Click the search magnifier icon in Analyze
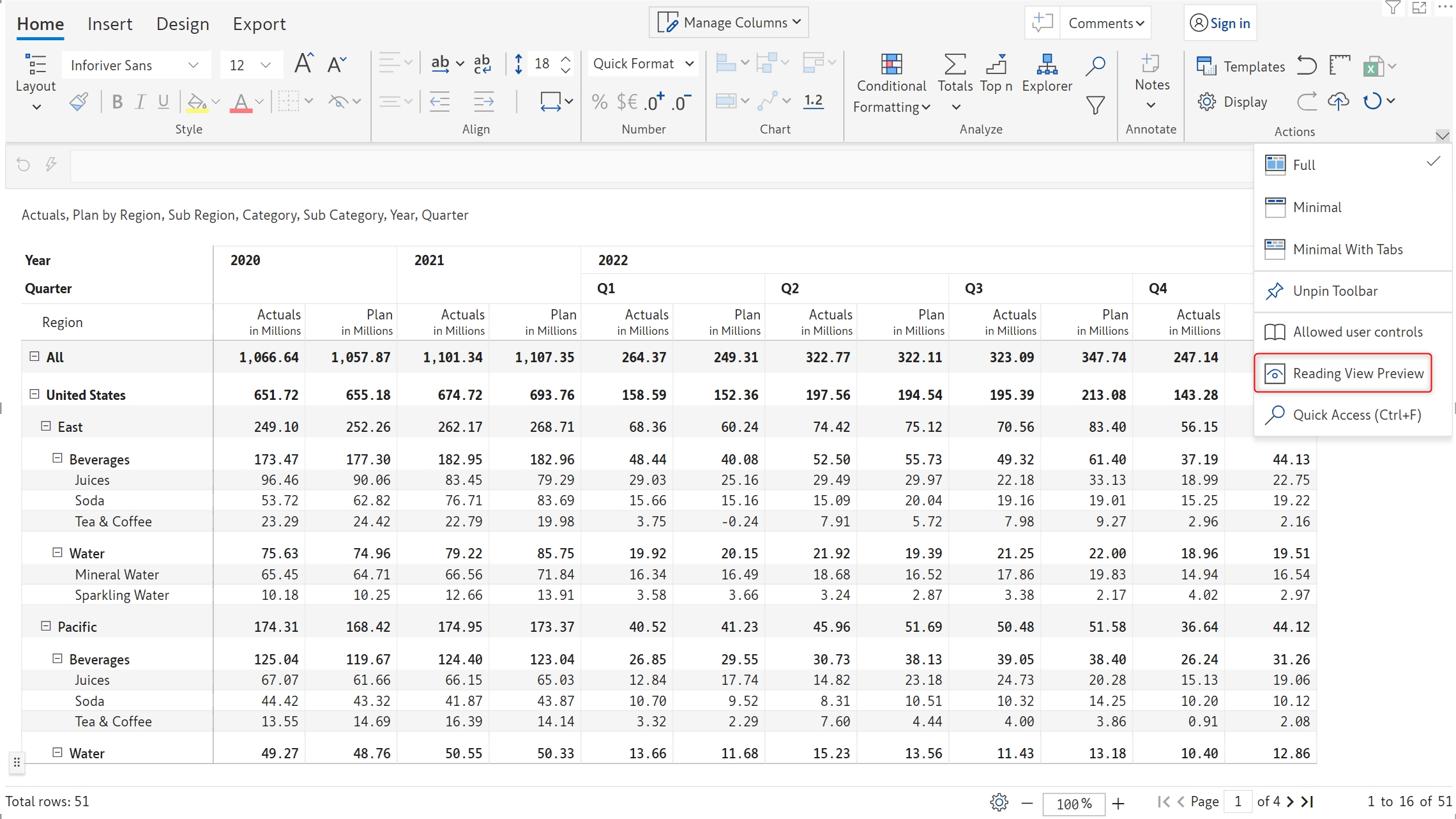Screen dimensions: 1456x819 click(1095, 65)
